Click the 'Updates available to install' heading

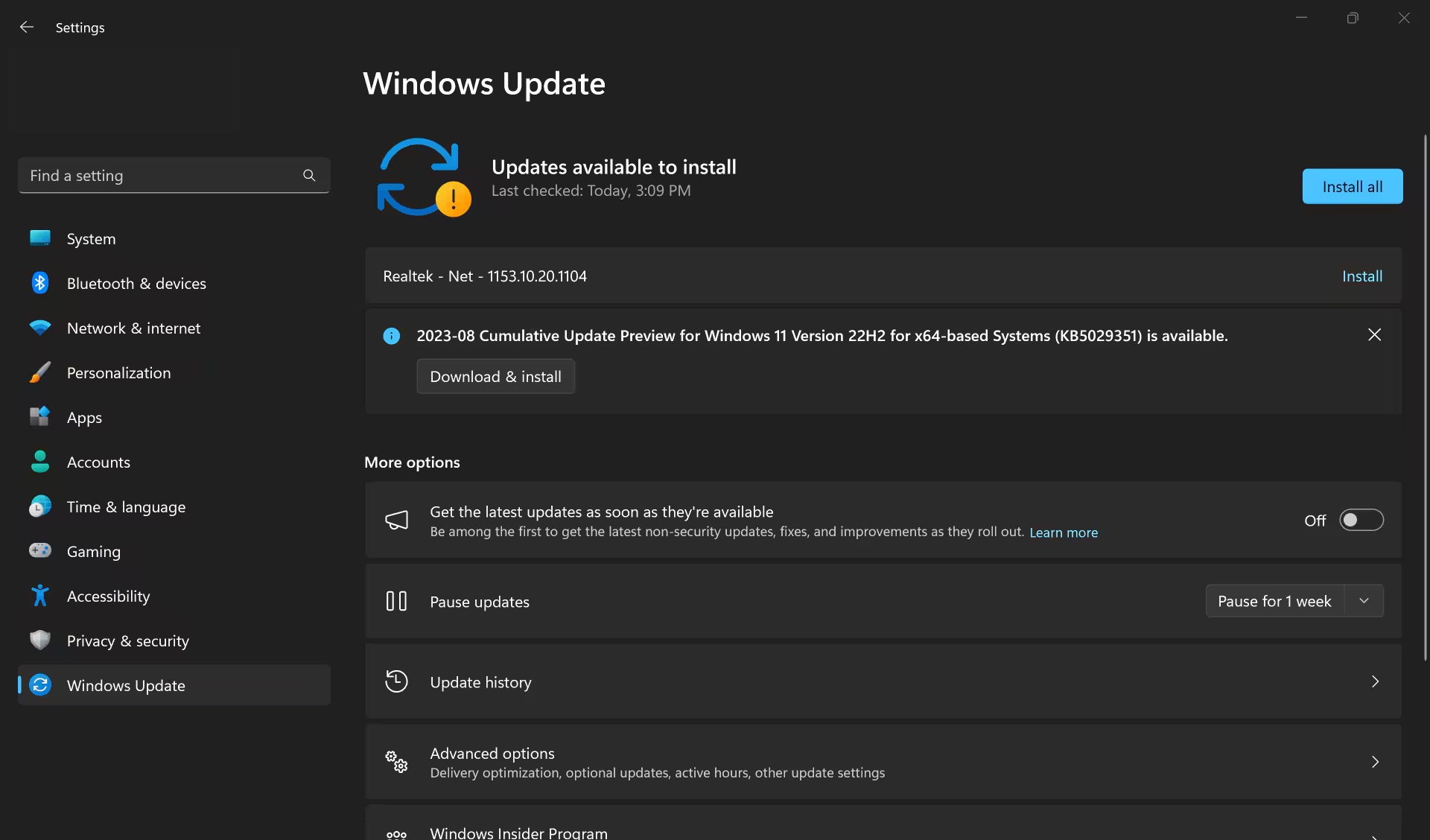point(614,167)
